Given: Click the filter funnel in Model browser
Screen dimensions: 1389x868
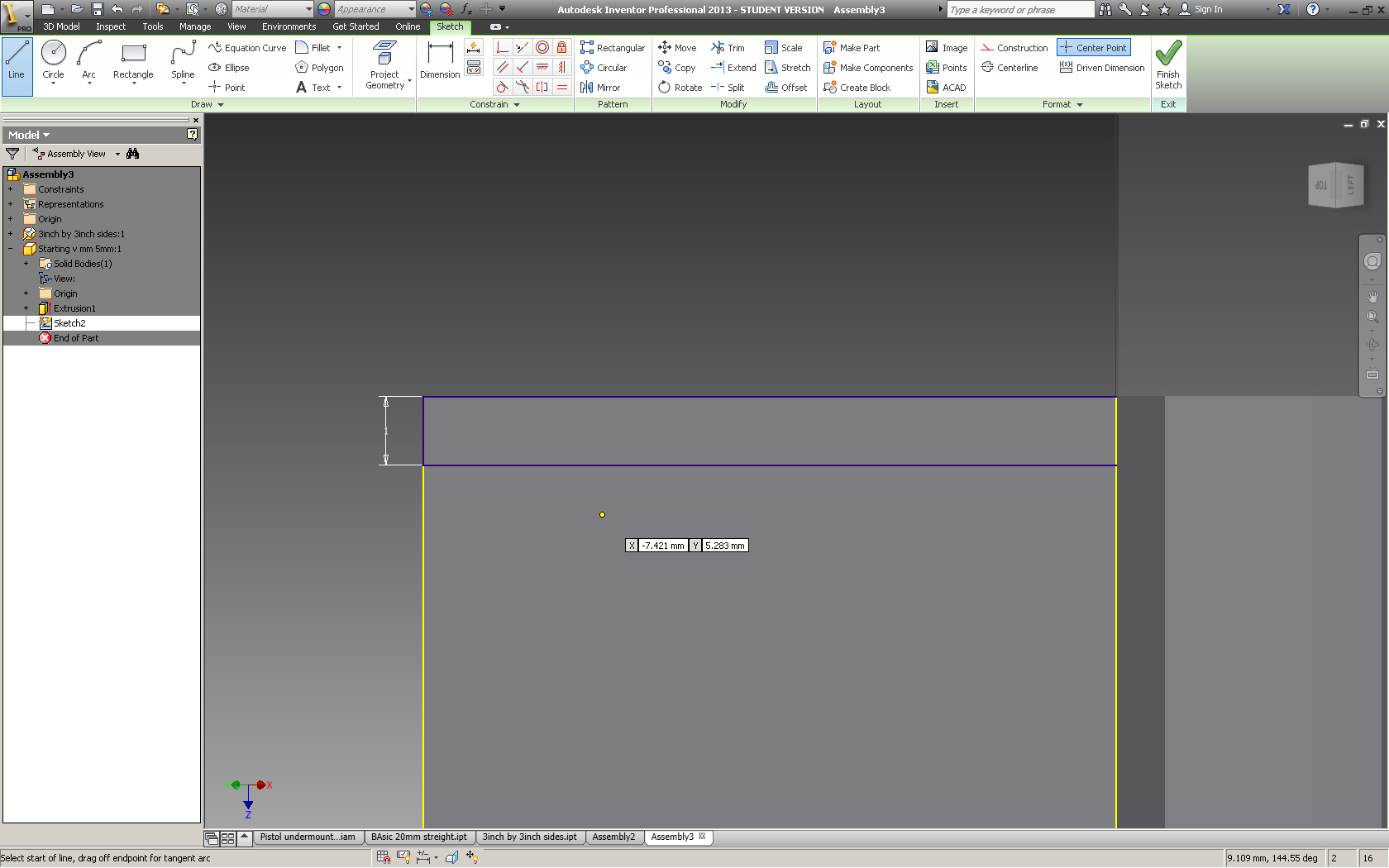Looking at the screenshot, I should click(x=12, y=154).
